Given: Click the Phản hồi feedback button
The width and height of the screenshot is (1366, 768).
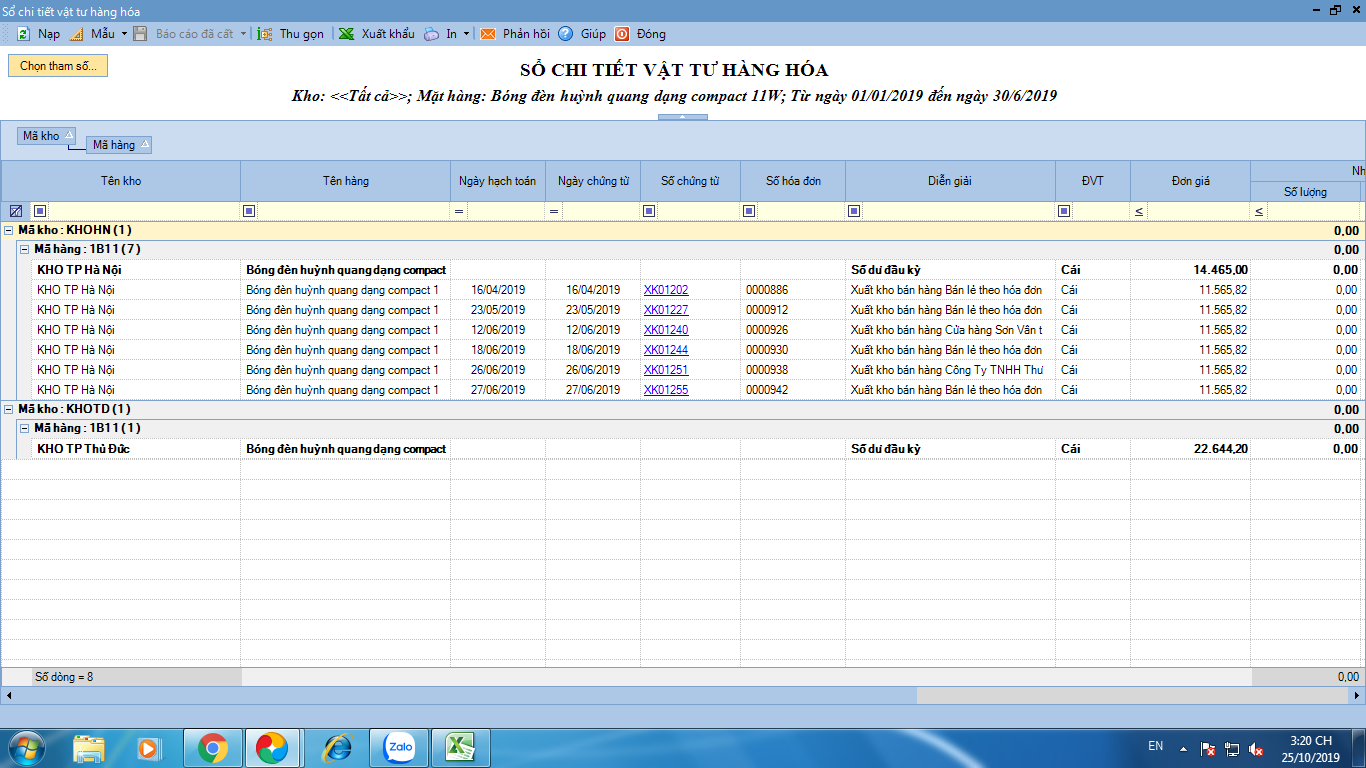Looking at the screenshot, I should tap(515, 34).
